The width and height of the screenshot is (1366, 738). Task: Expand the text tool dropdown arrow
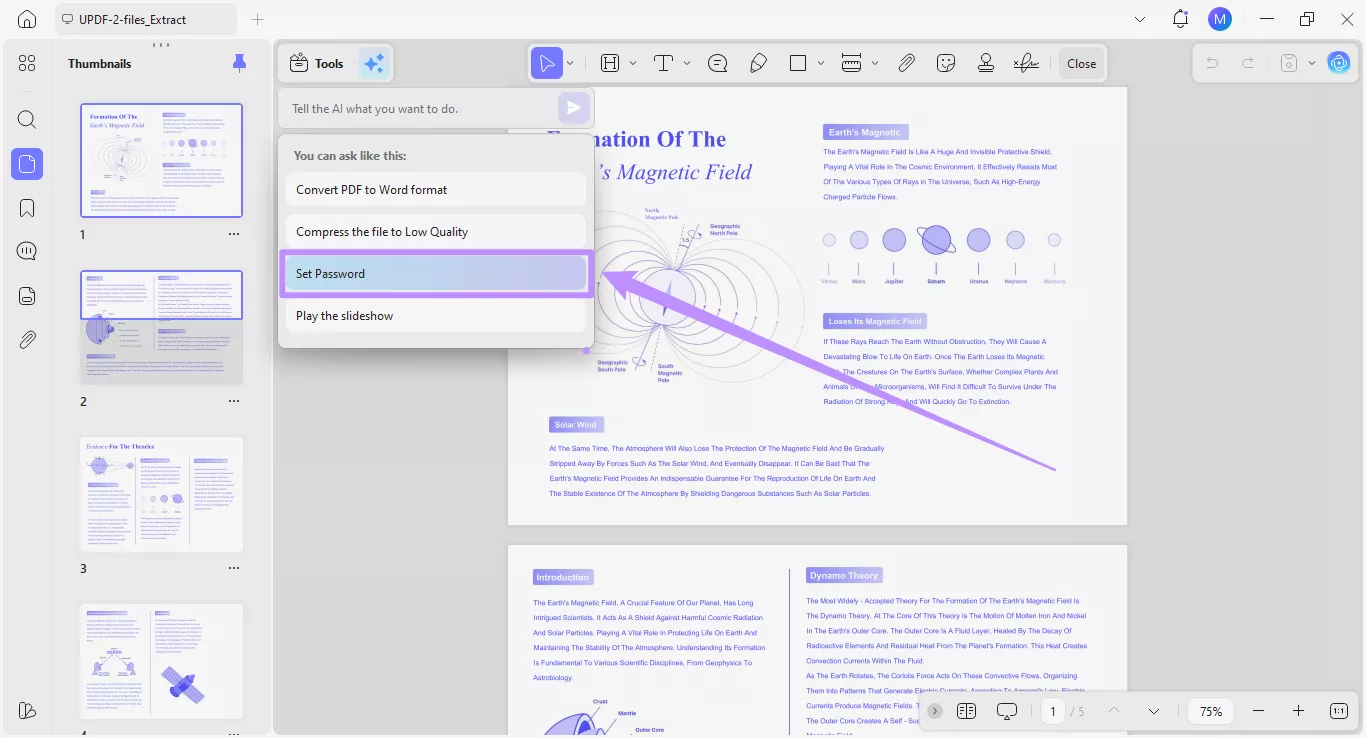tap(686, 63)
